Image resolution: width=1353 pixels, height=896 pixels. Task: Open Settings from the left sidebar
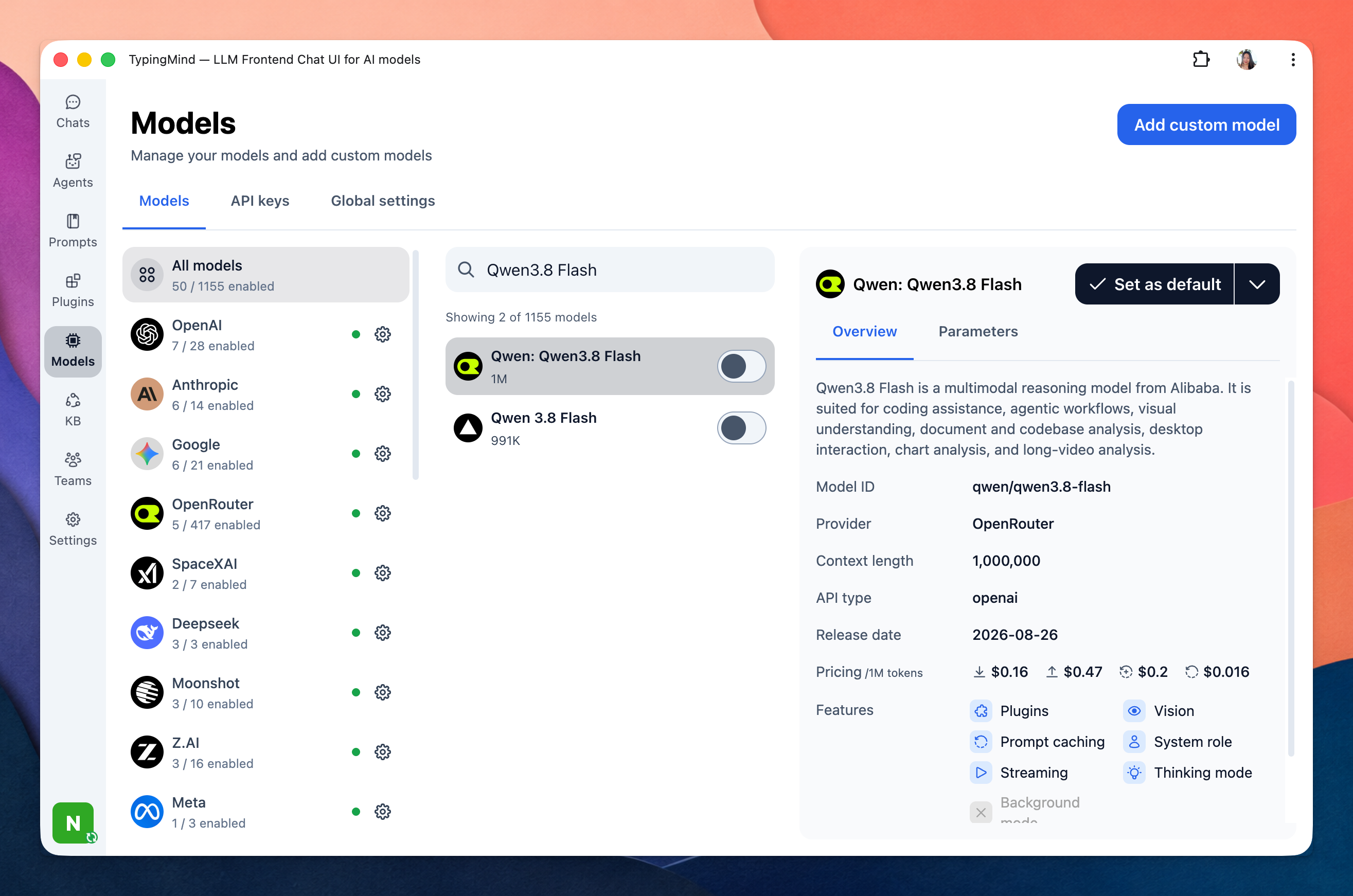(73, 529)
